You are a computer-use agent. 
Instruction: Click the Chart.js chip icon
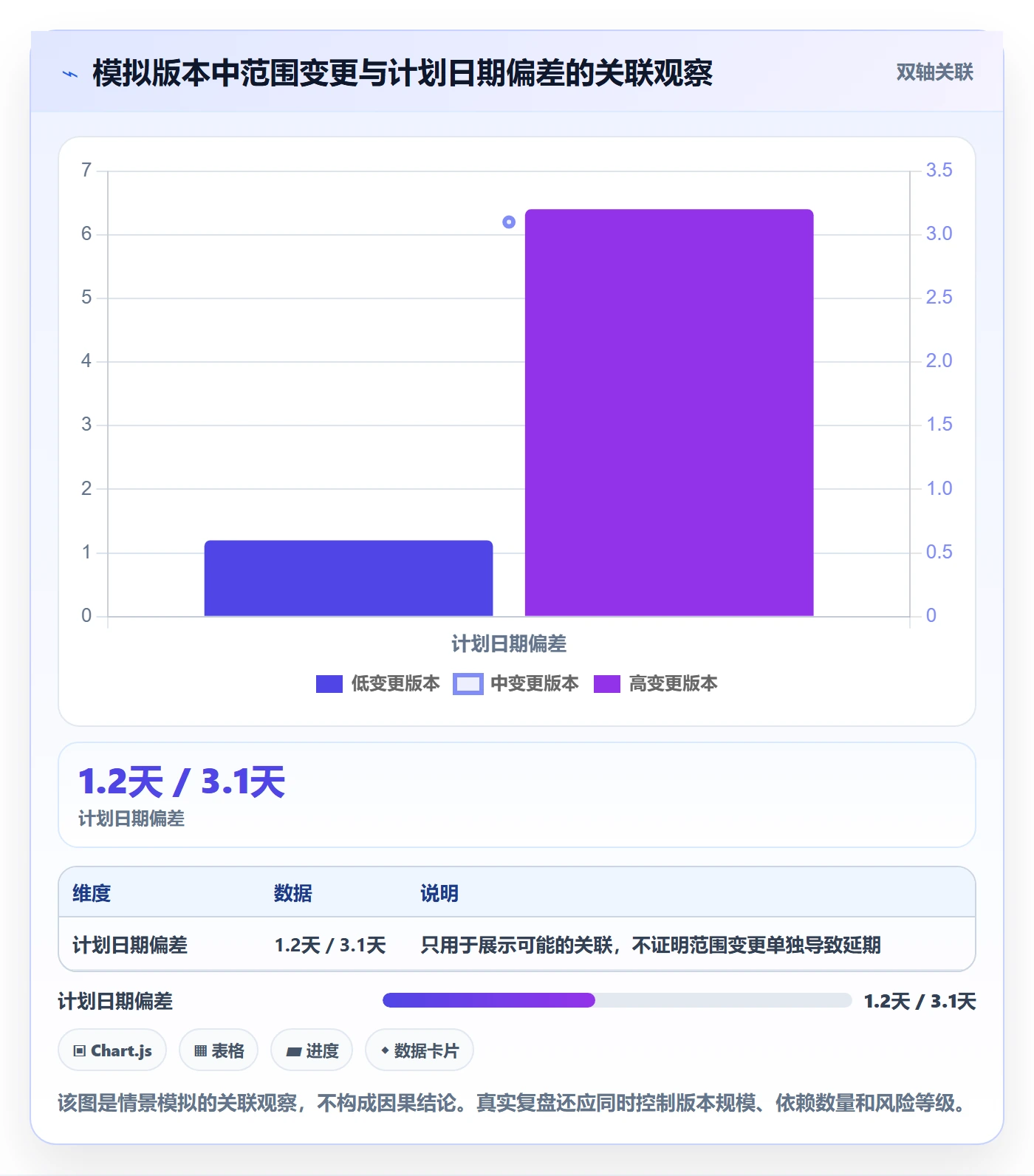tap(80, 1050)
